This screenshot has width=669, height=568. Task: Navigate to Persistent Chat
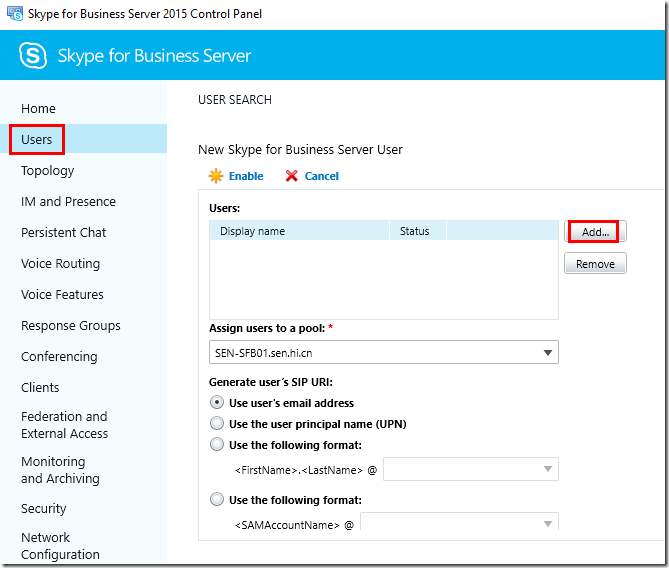tap(64, 233)
